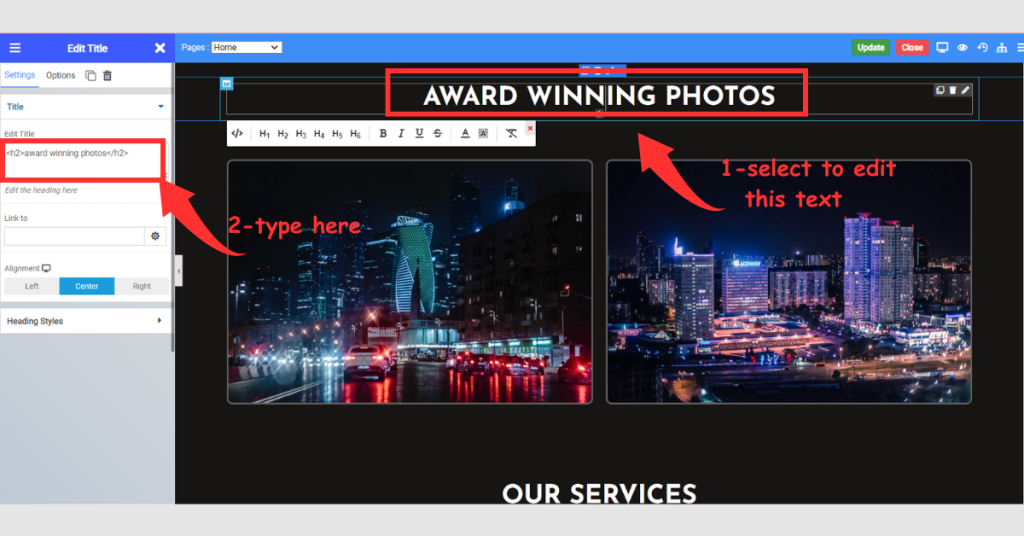Open desktop device preview icon

(x=942, y=48)
